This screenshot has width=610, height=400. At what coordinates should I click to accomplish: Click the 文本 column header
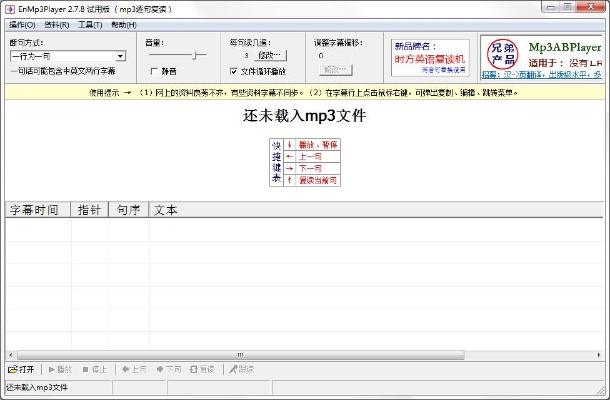[376, 210]
